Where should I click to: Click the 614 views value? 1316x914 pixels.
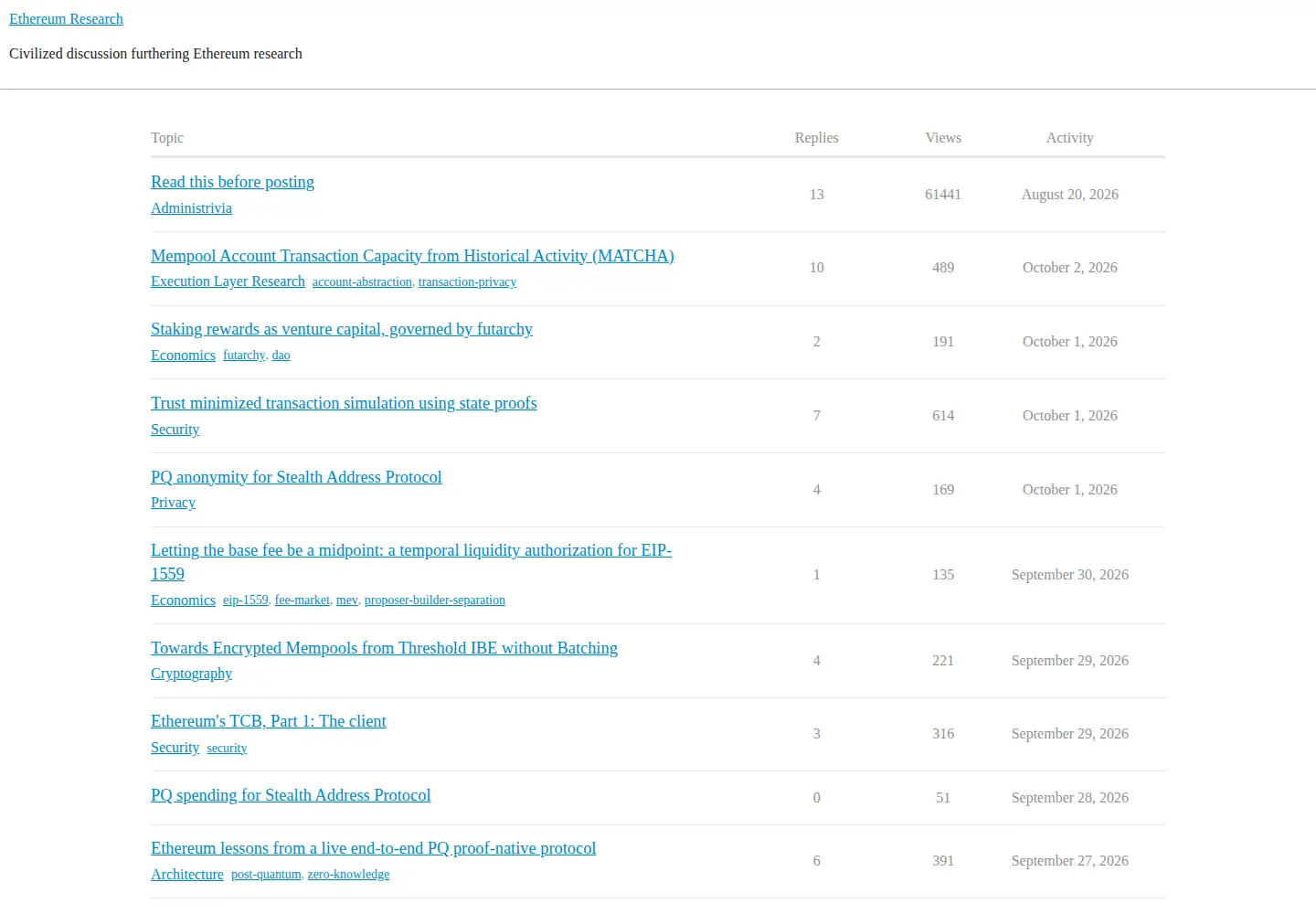click(x=943, y=416)
